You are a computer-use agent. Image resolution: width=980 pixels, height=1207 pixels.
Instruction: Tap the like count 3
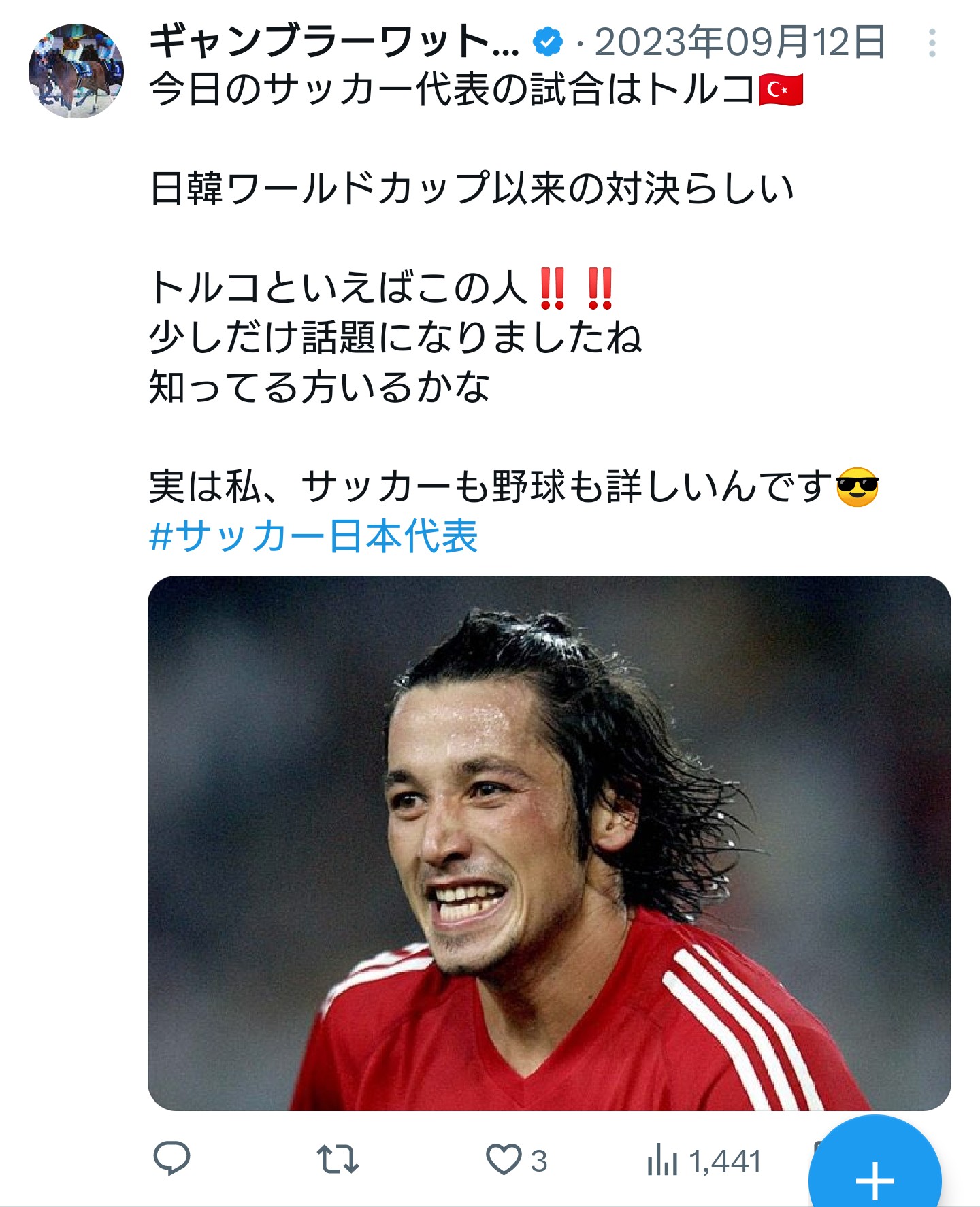(x=539, y=1161)
